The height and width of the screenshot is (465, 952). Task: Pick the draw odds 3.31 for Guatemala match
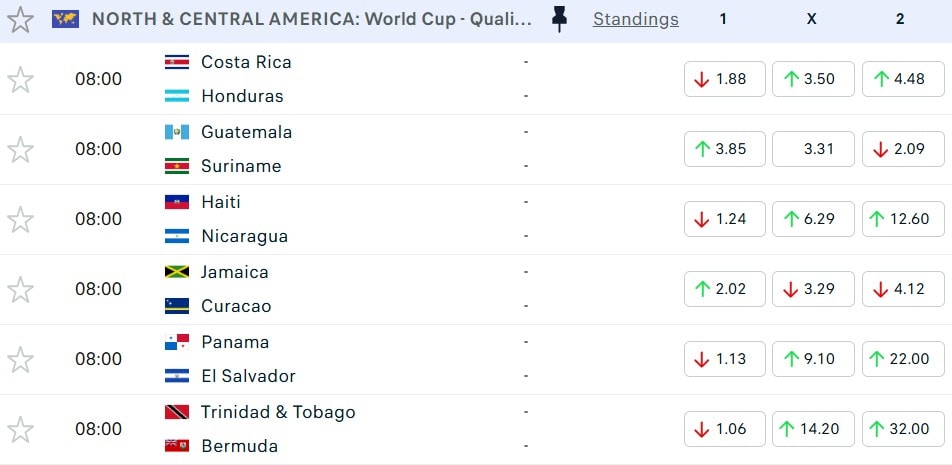click(813, 149)
